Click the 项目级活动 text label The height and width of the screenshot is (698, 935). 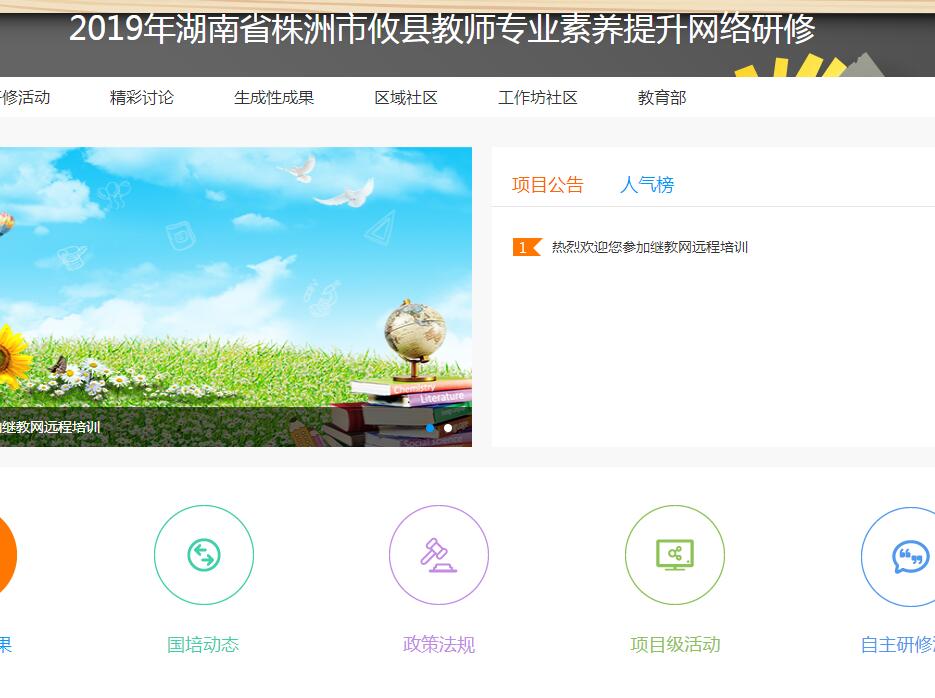[675, 645]
